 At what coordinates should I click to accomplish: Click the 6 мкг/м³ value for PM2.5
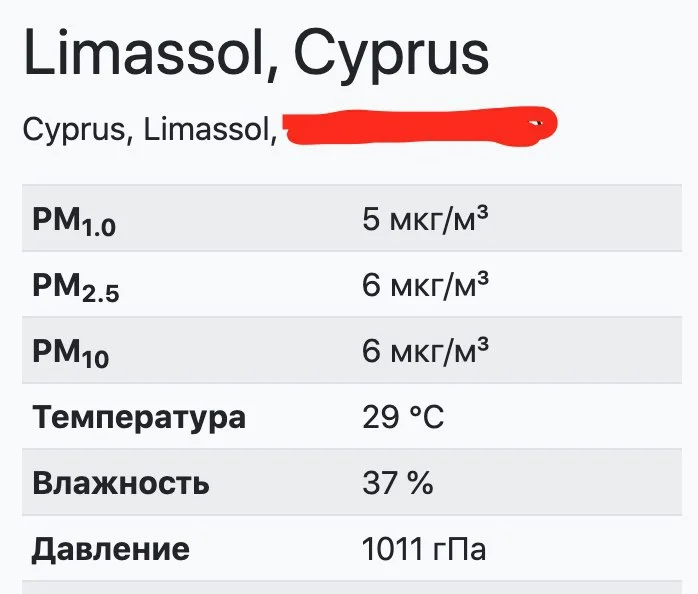pyautogui.click(x=425, y=284)
